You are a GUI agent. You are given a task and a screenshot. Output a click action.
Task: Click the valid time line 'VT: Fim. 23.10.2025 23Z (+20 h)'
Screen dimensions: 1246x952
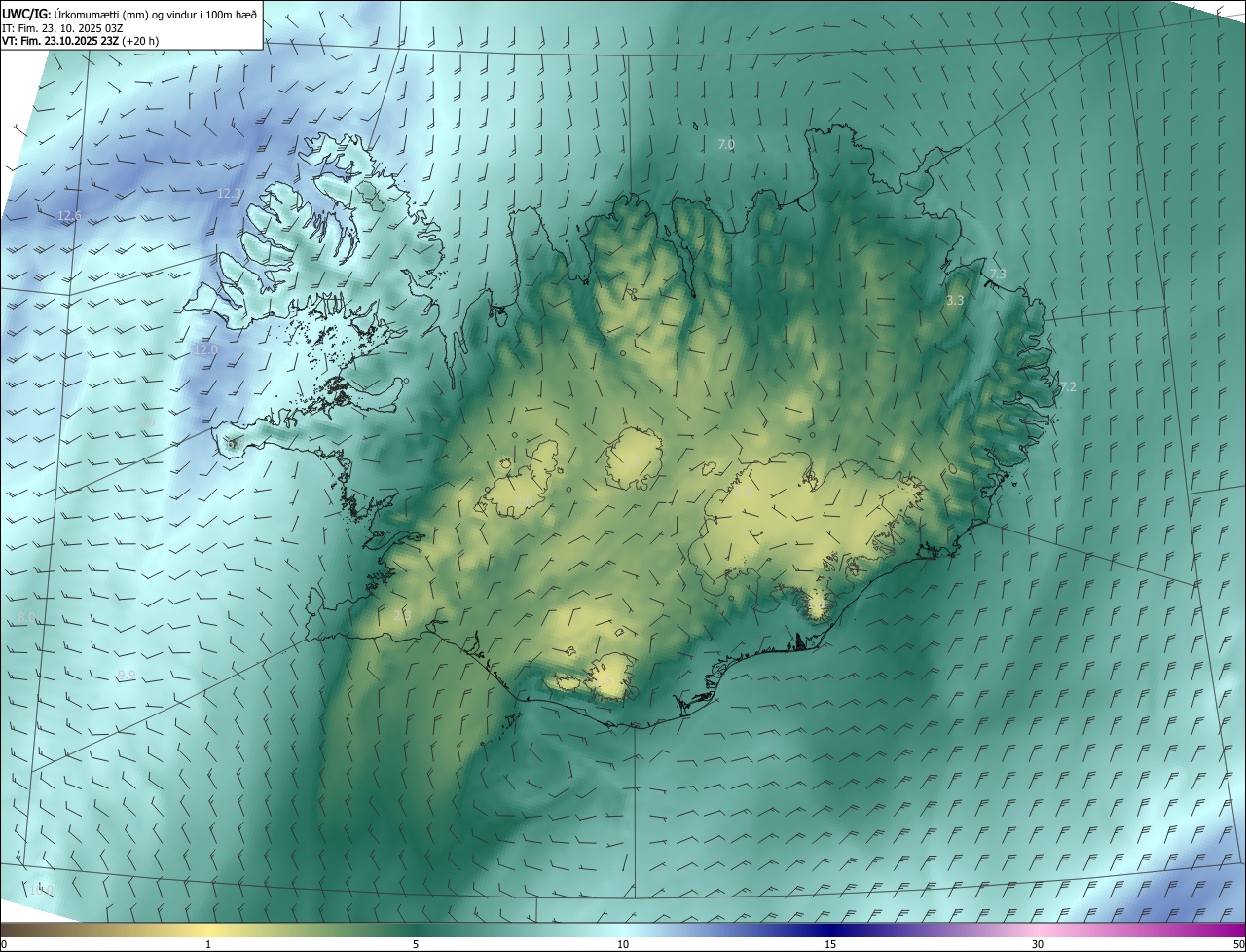tap(82, 42)
